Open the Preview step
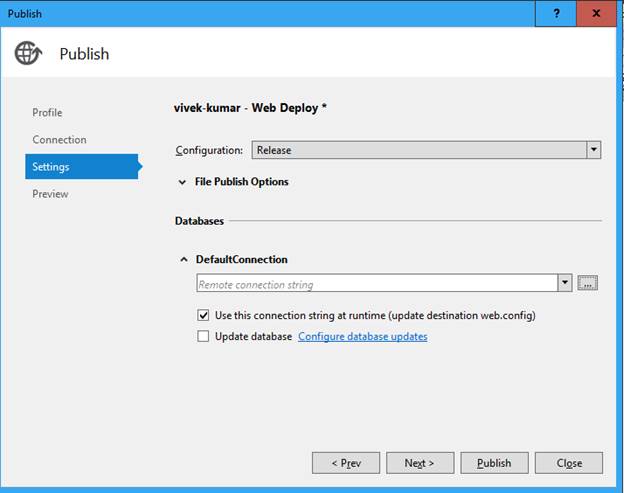 (50, 194)
